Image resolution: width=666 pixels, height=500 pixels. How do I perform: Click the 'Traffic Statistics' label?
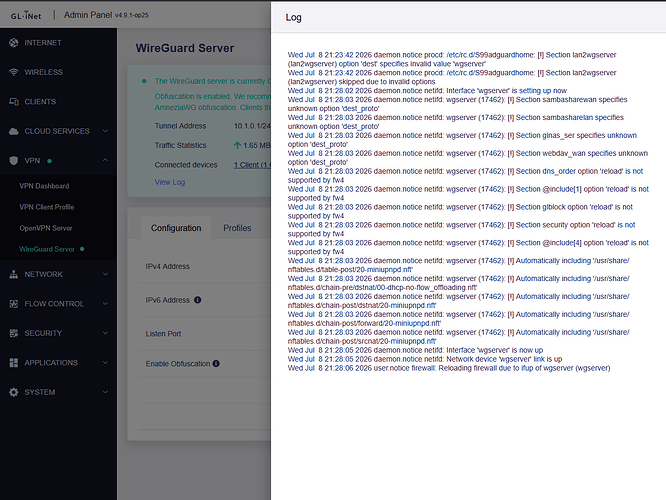[180, 145]
